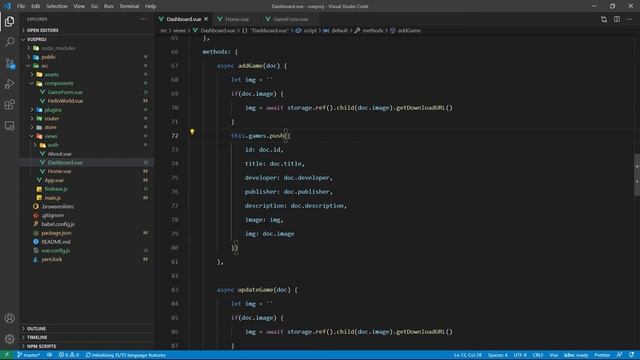This screenshot has height=360, width=640.
Task: Click the master branch indicator in the status bar
Action: coord(28,355)
